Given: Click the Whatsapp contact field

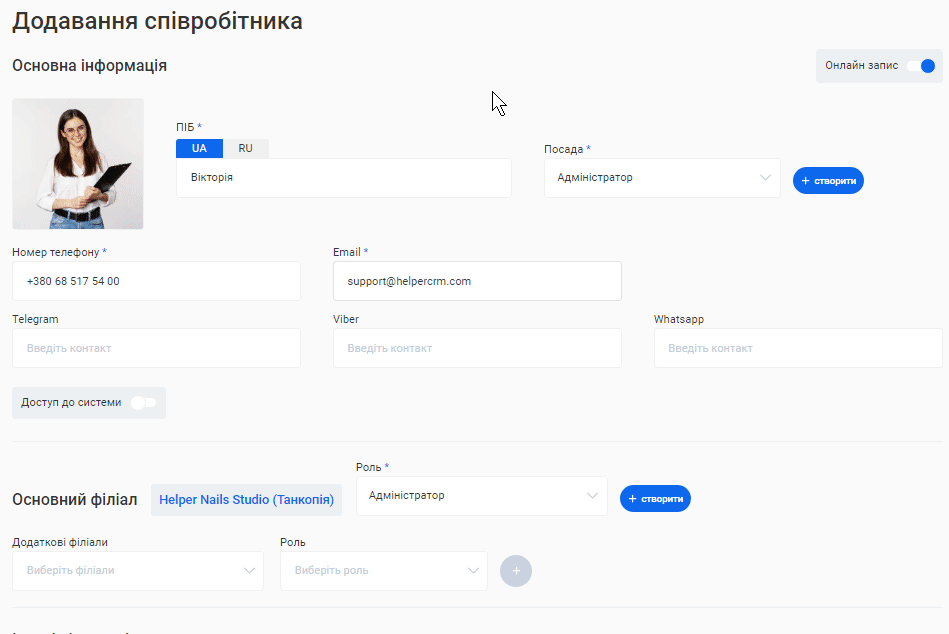Looking at the screenshot, I should (797, 349).
